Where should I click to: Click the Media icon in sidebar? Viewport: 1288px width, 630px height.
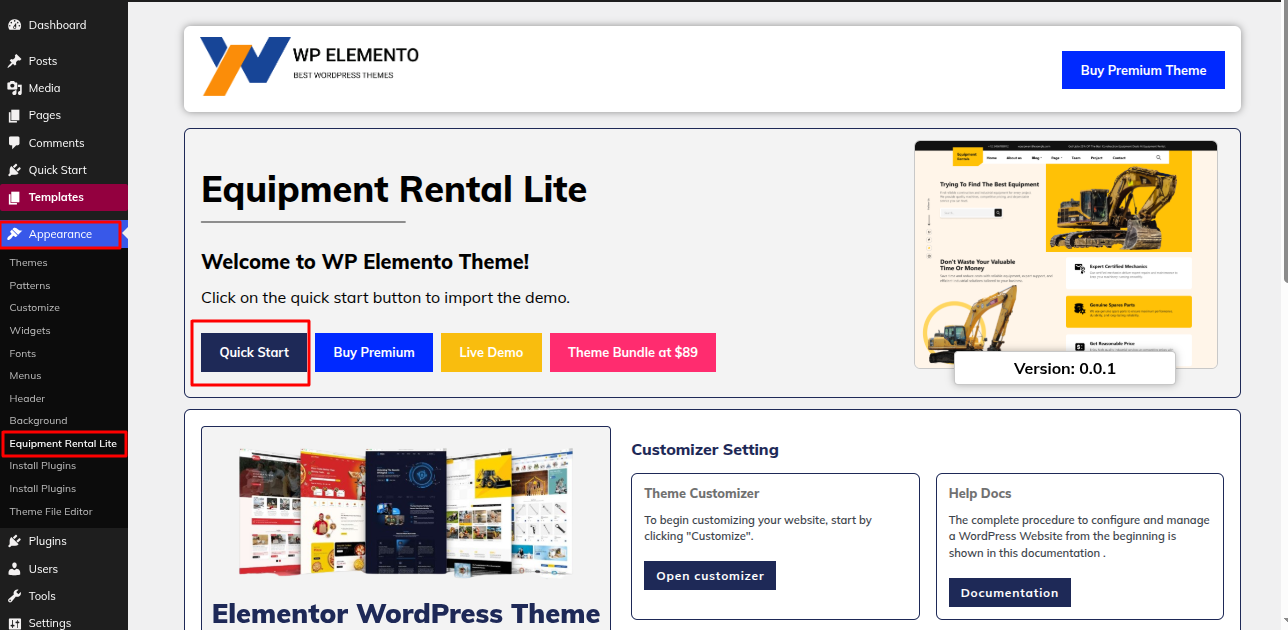click(15, 88)
